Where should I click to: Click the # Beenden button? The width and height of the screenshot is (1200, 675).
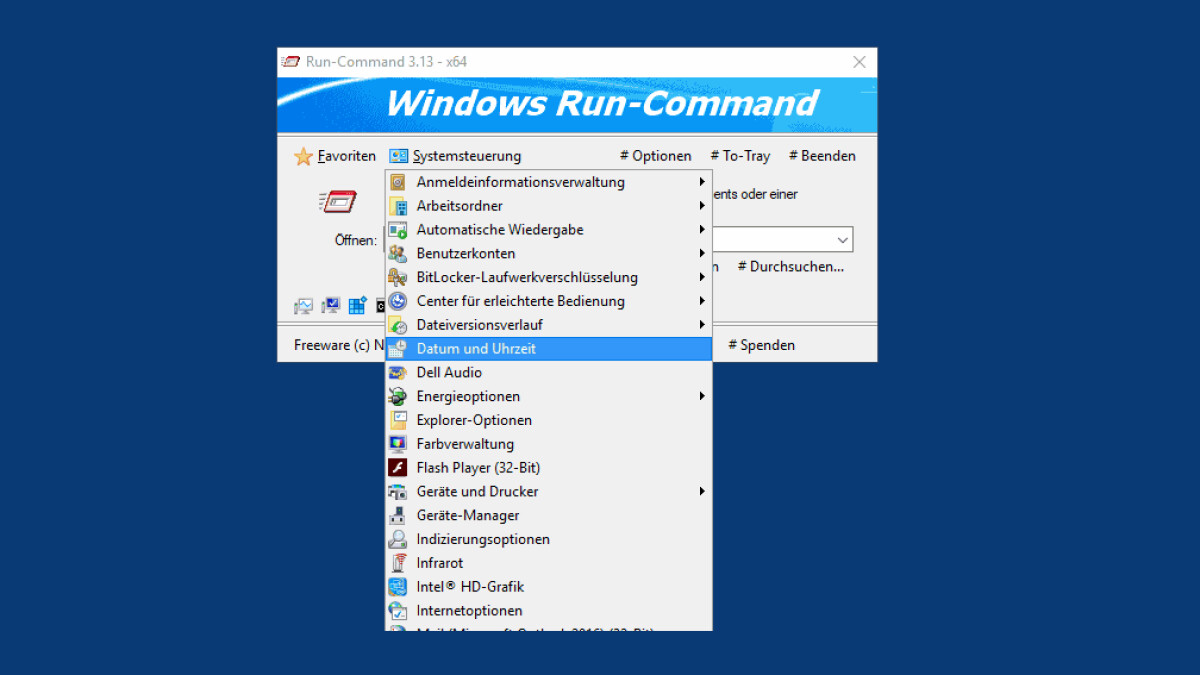tap(822, 156)
